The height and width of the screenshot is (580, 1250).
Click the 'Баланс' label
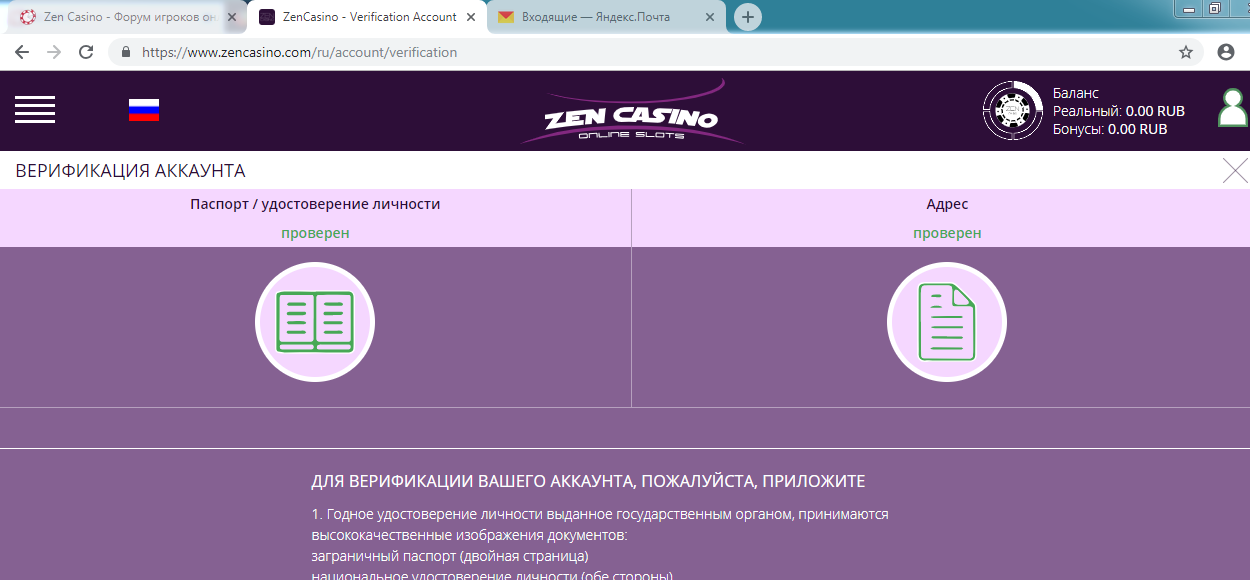coord(1076,93)
